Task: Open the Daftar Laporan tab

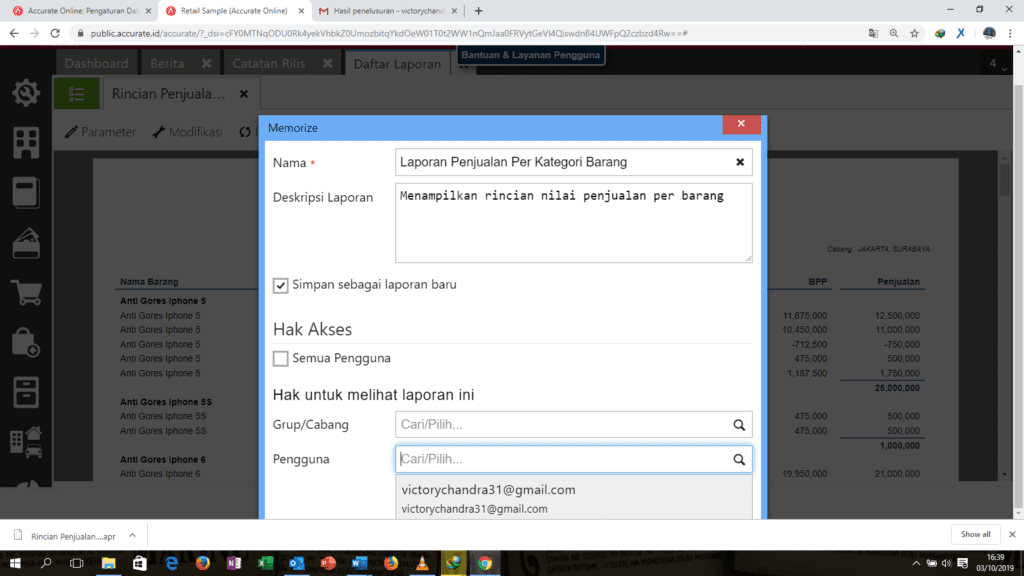Action: (x=397, y=64)
